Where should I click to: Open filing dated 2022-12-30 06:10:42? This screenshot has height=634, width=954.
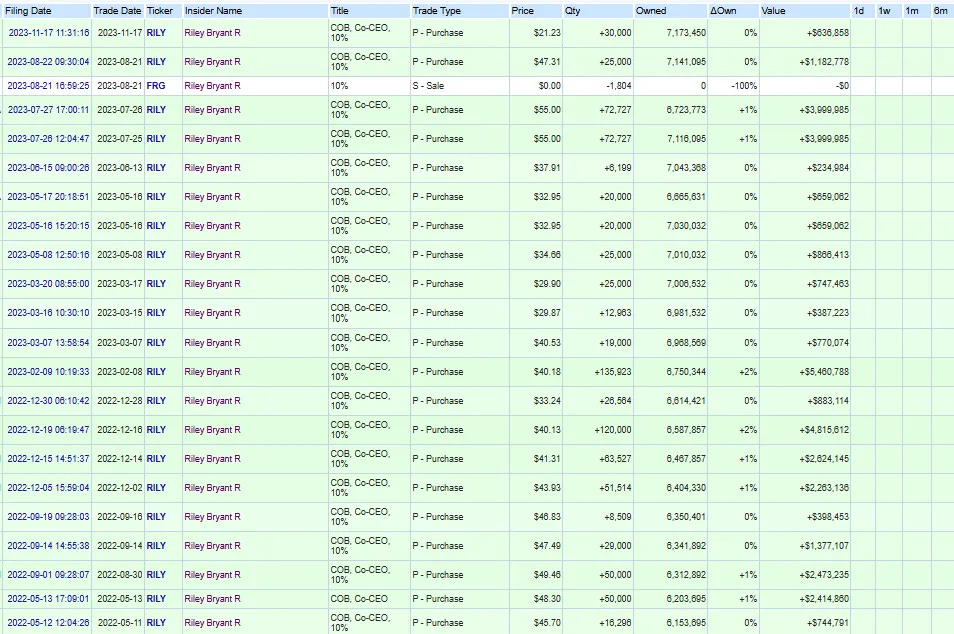49,400
